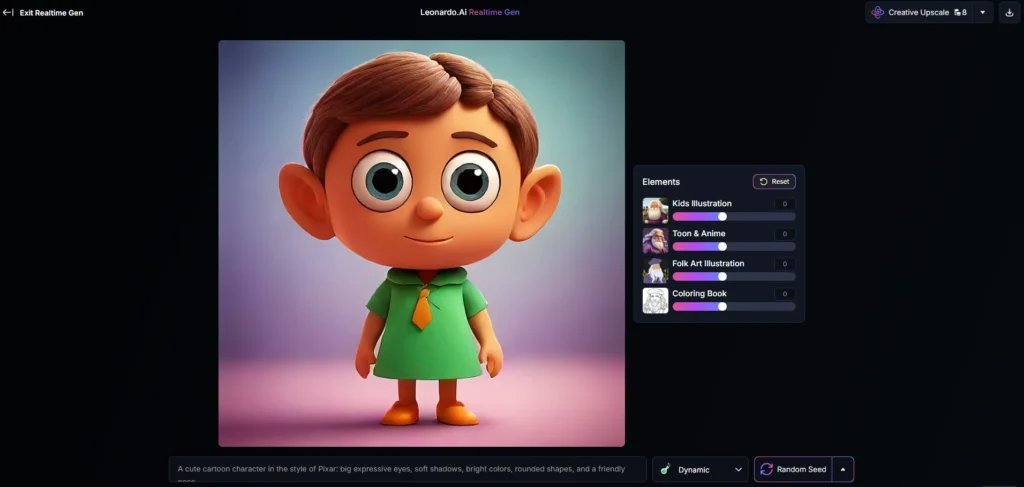Click the Reset elements button
Image resolution: width=1024 pixels, height=487 pixels.
[774, 181]
